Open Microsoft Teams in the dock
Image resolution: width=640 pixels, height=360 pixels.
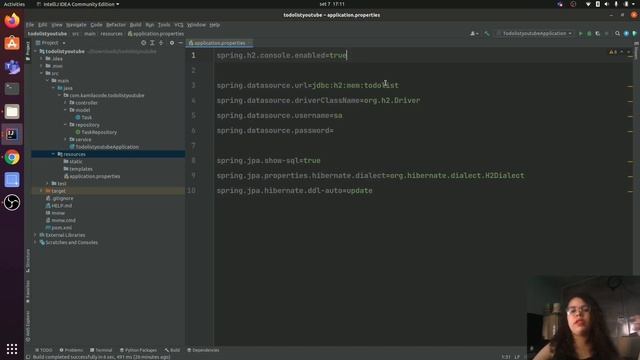point(12,66)
